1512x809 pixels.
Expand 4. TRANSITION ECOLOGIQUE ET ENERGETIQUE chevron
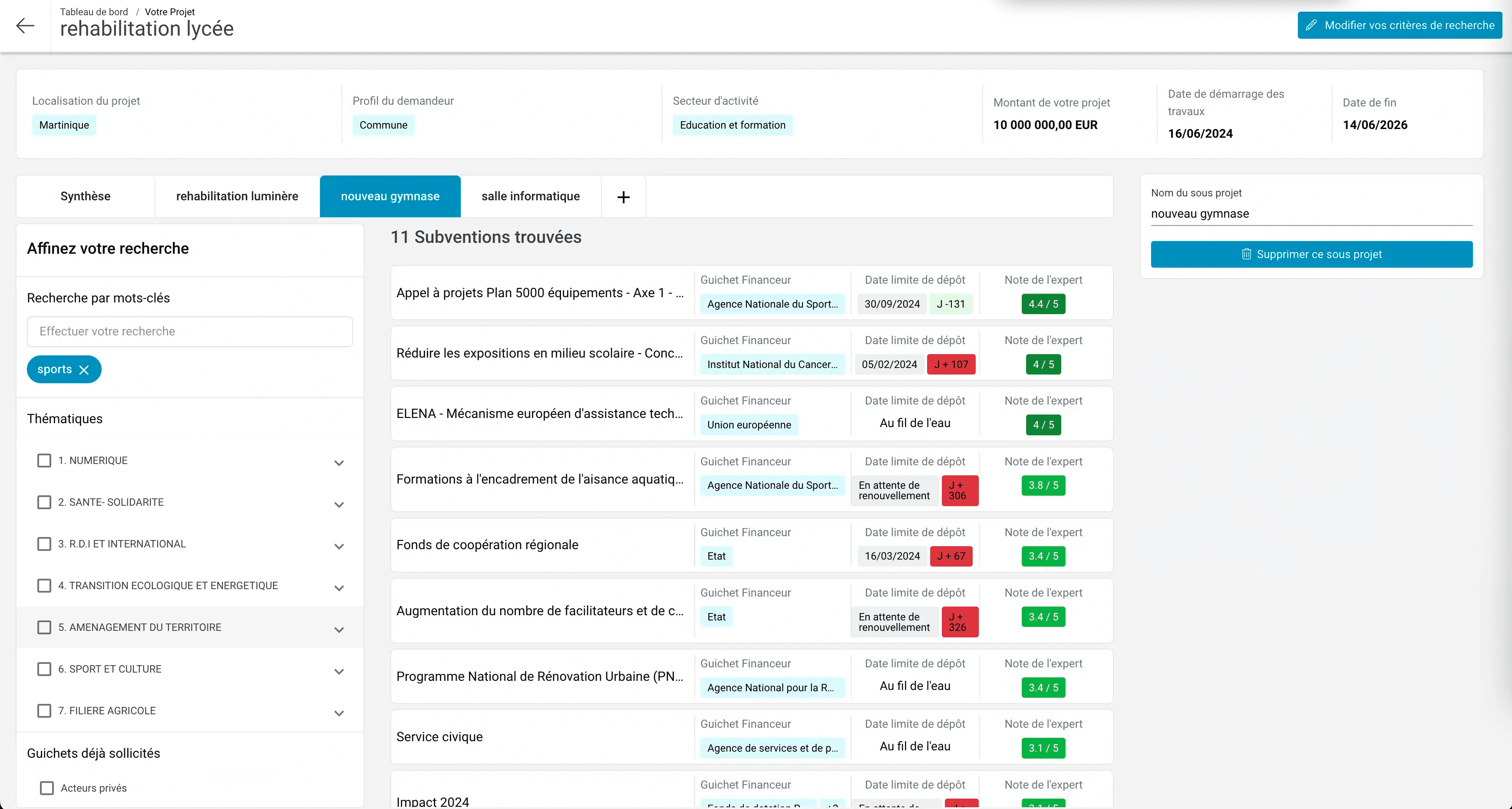coord(339,588)
